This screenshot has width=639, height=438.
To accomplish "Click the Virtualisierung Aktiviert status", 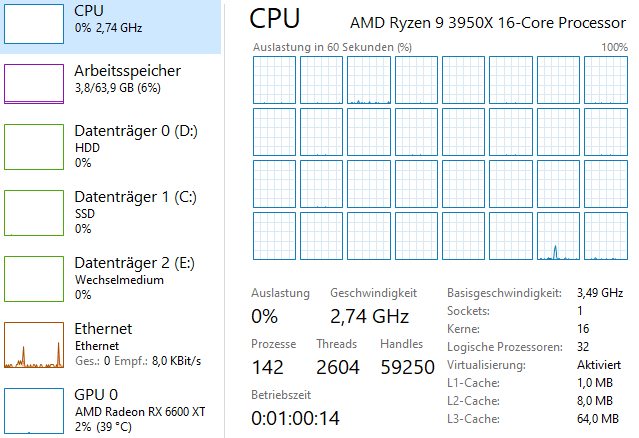I will (x=599, y=365).
